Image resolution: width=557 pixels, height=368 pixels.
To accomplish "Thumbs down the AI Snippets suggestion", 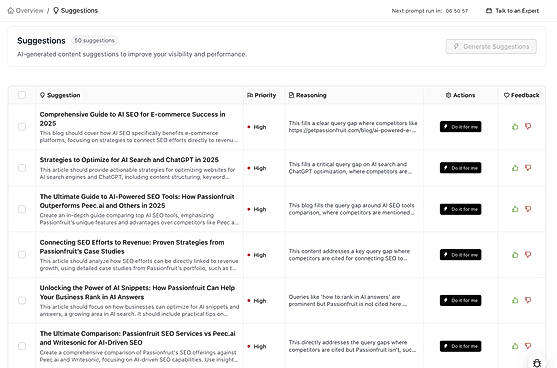I will [x=528, y=301].
